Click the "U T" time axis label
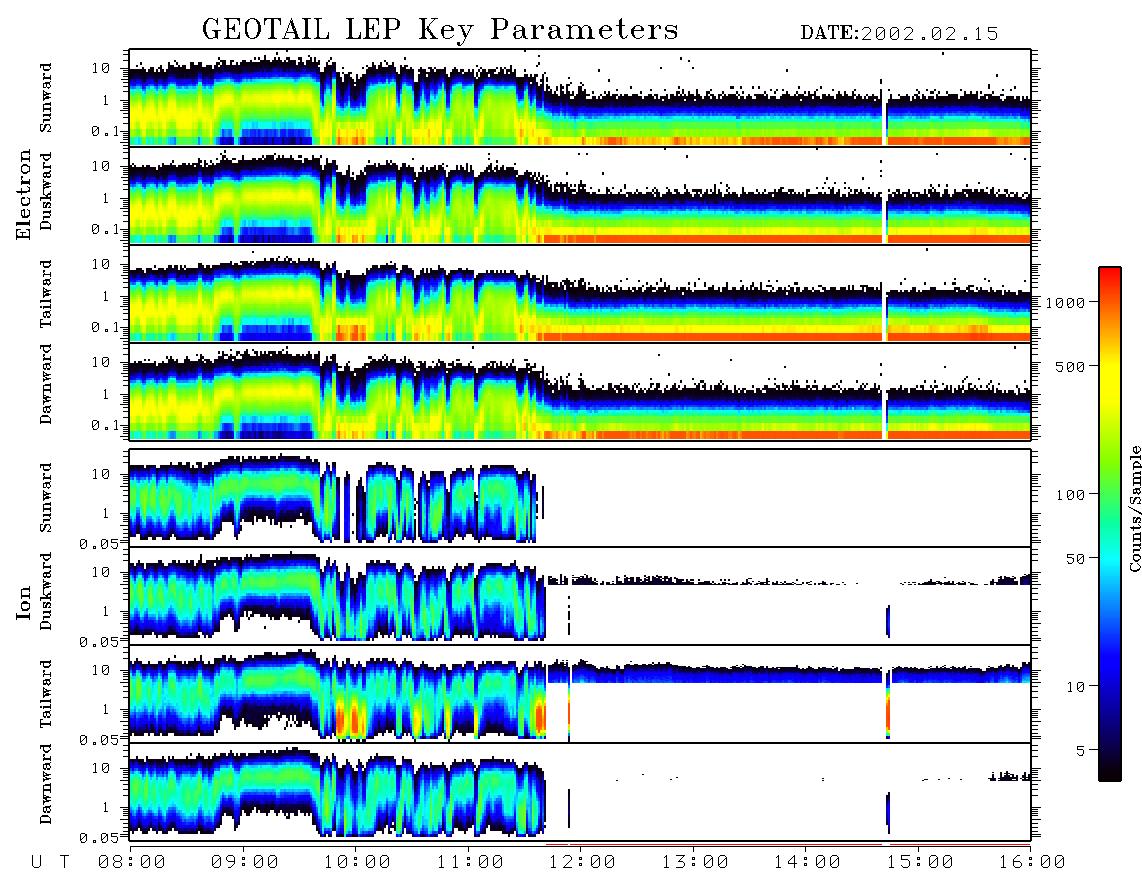Image resolution: width=1142 pixels, height=880 pixels. (x=50, y=863)
